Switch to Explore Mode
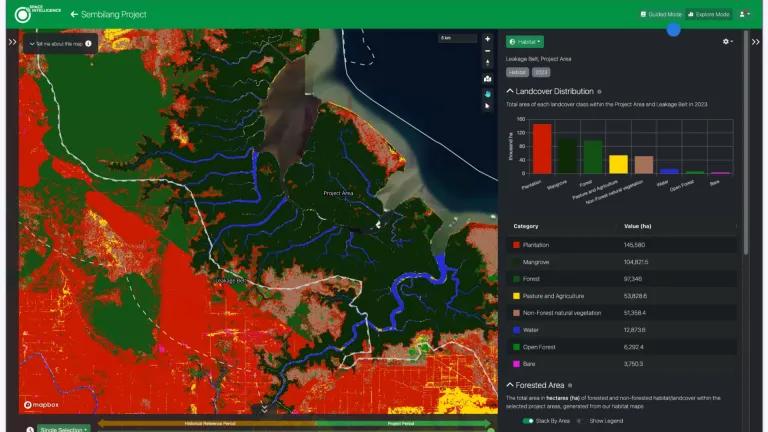Screen dimensions: 768x432 click(709, 15)
